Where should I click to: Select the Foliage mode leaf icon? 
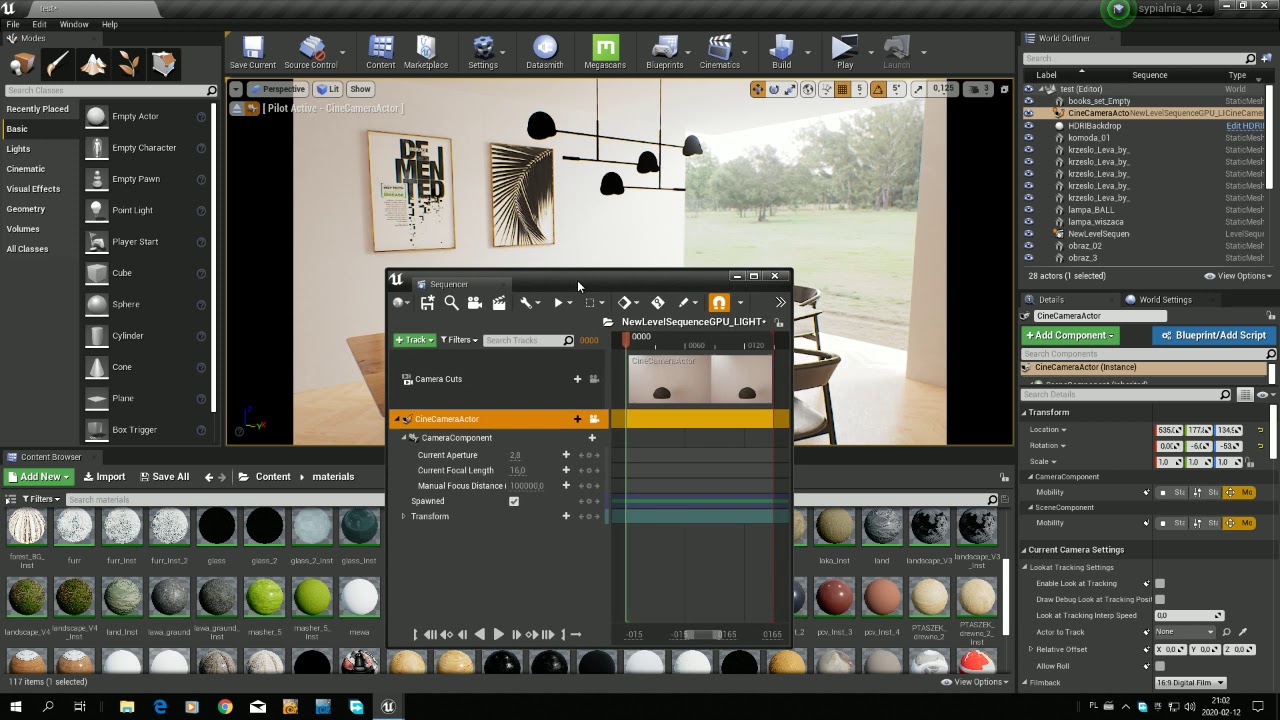click(x=129, y=64)
